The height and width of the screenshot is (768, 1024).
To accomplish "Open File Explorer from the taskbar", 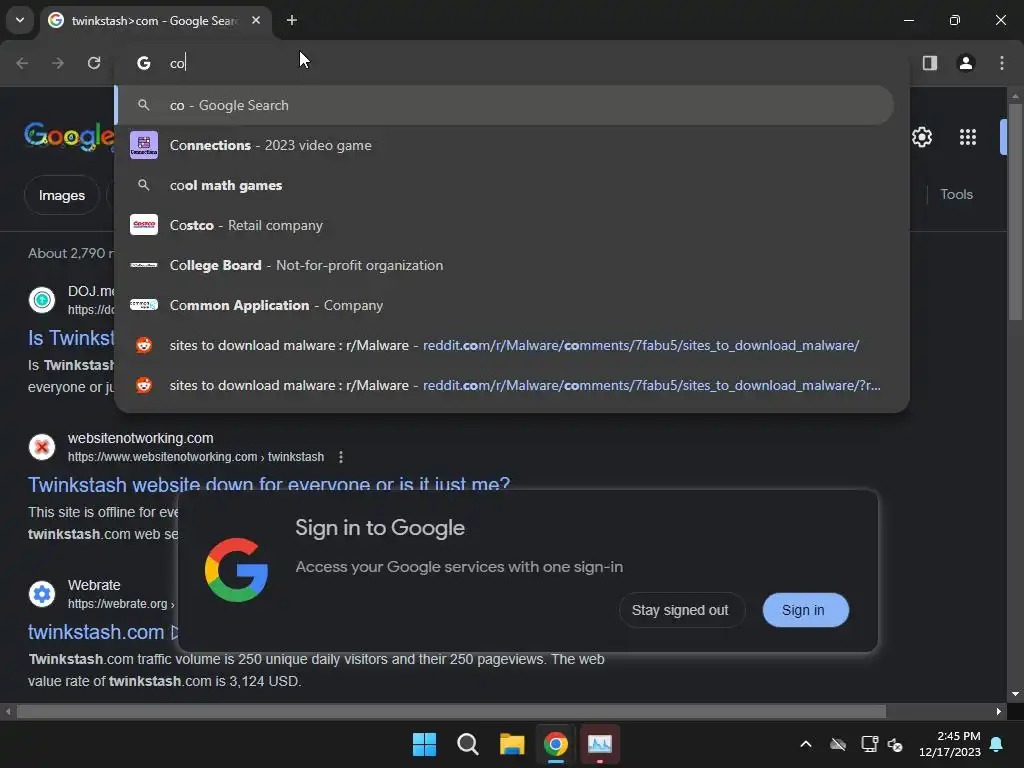I will coord(512,744).
